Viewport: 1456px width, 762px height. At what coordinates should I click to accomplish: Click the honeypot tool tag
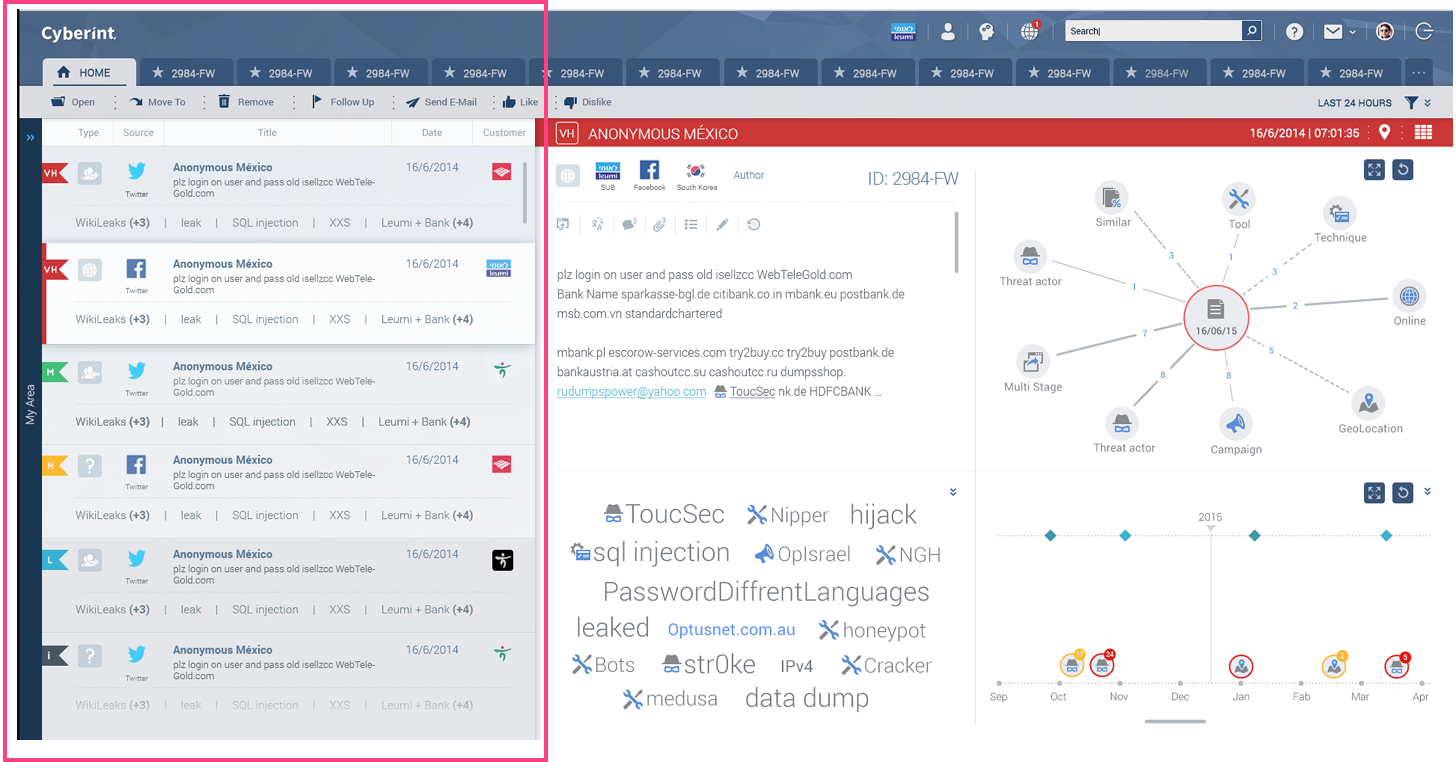point(873,630)
